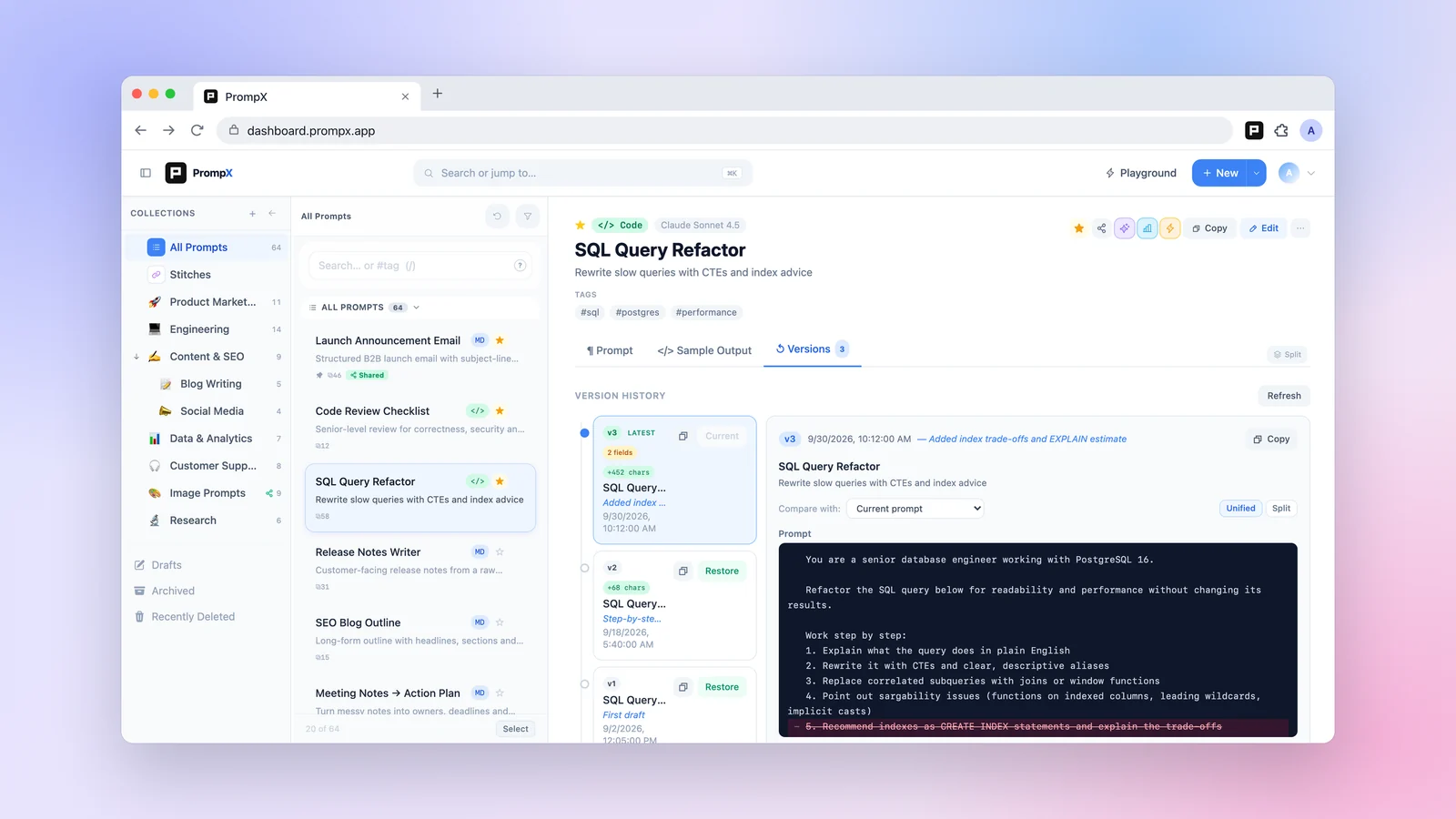The height and width of the screenshot is (819, 1456).
Task: Toggle star on SEO Blog Outline
Action: [x=500, y=622]
